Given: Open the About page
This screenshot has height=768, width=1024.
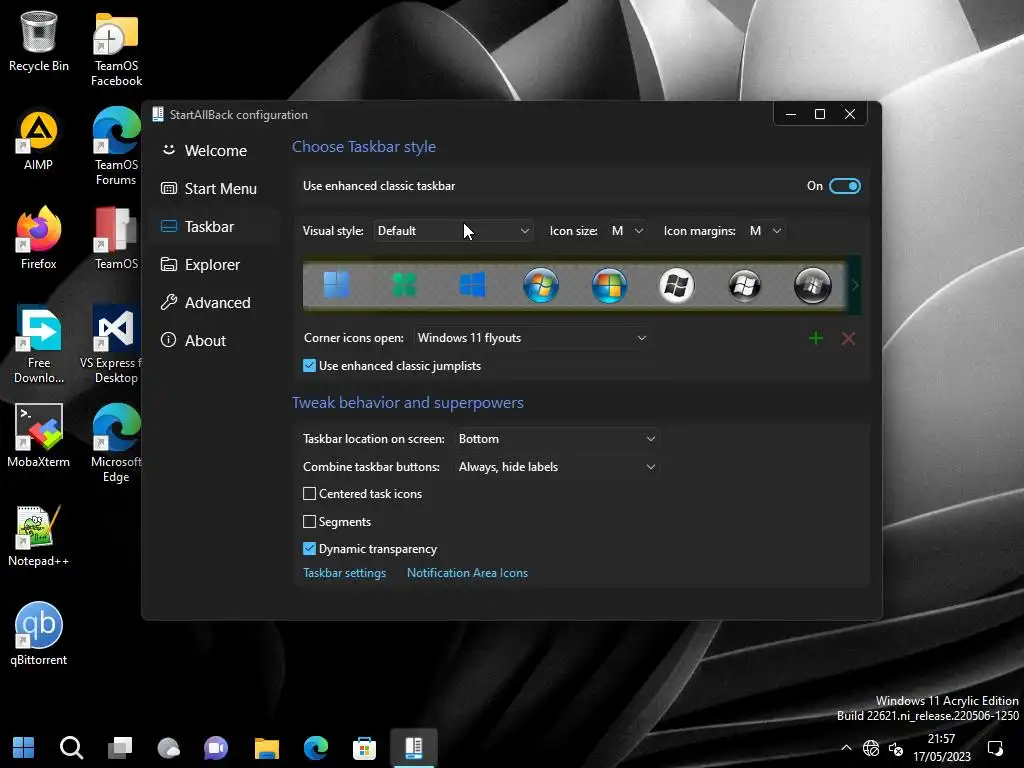Looking at the screenshot, I should pos(216,340).
